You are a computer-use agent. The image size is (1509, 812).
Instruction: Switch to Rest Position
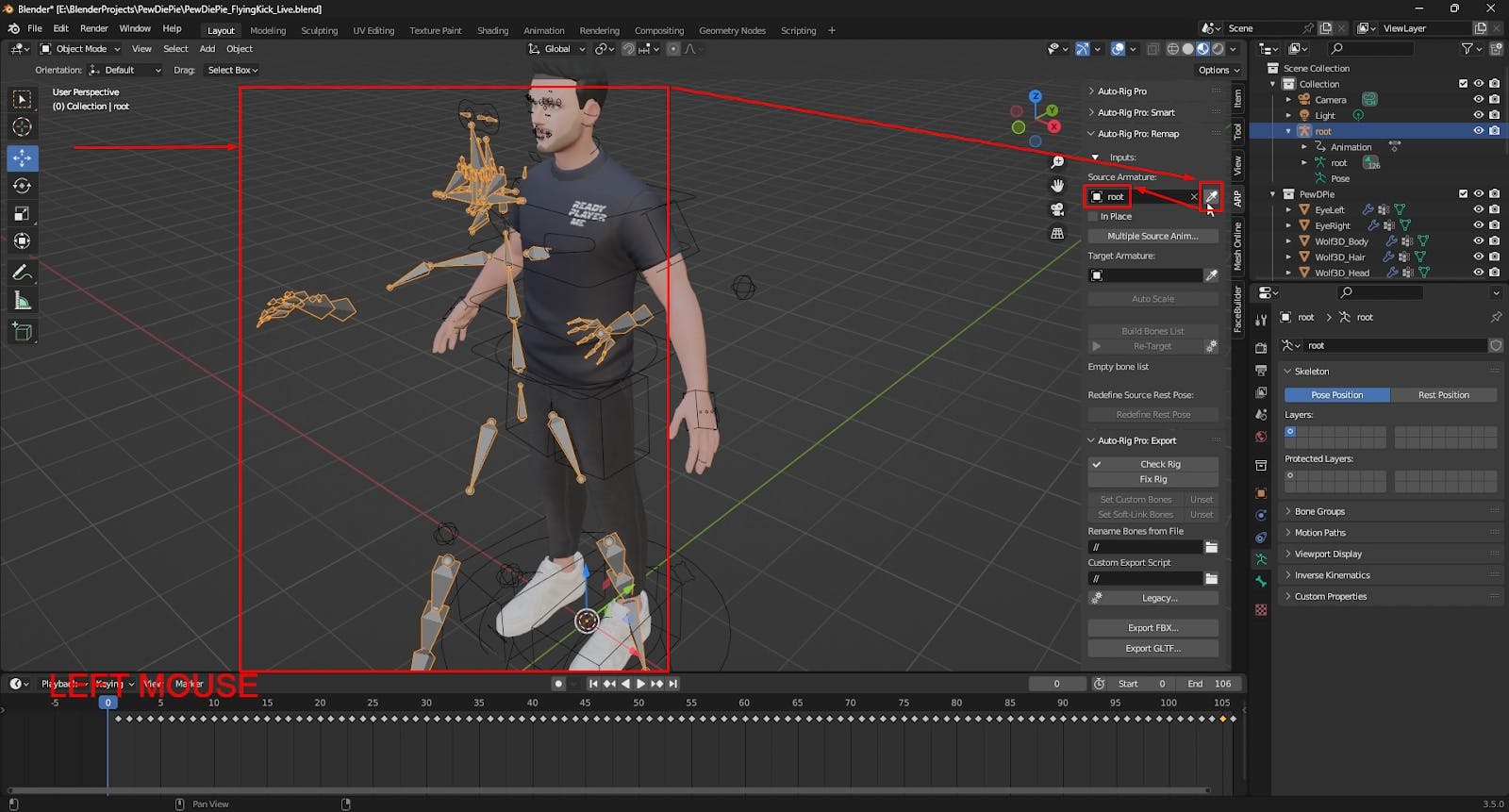[x=1443, y=395]
